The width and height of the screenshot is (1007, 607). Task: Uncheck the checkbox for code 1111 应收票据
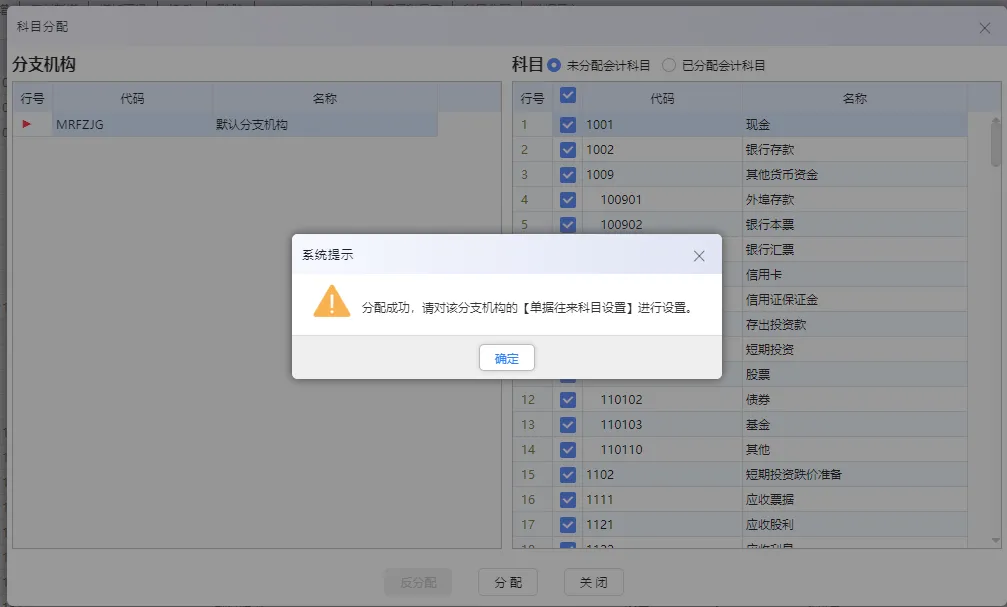pyautogui.click(x=568, y=499)
